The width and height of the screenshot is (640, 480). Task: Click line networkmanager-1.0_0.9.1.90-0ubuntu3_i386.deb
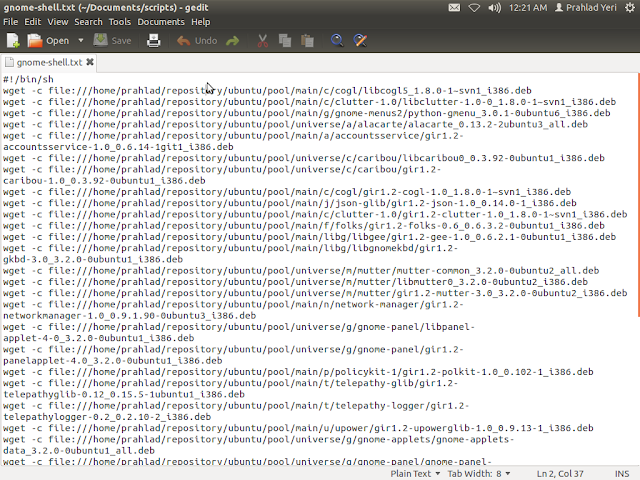click(129, 316)
